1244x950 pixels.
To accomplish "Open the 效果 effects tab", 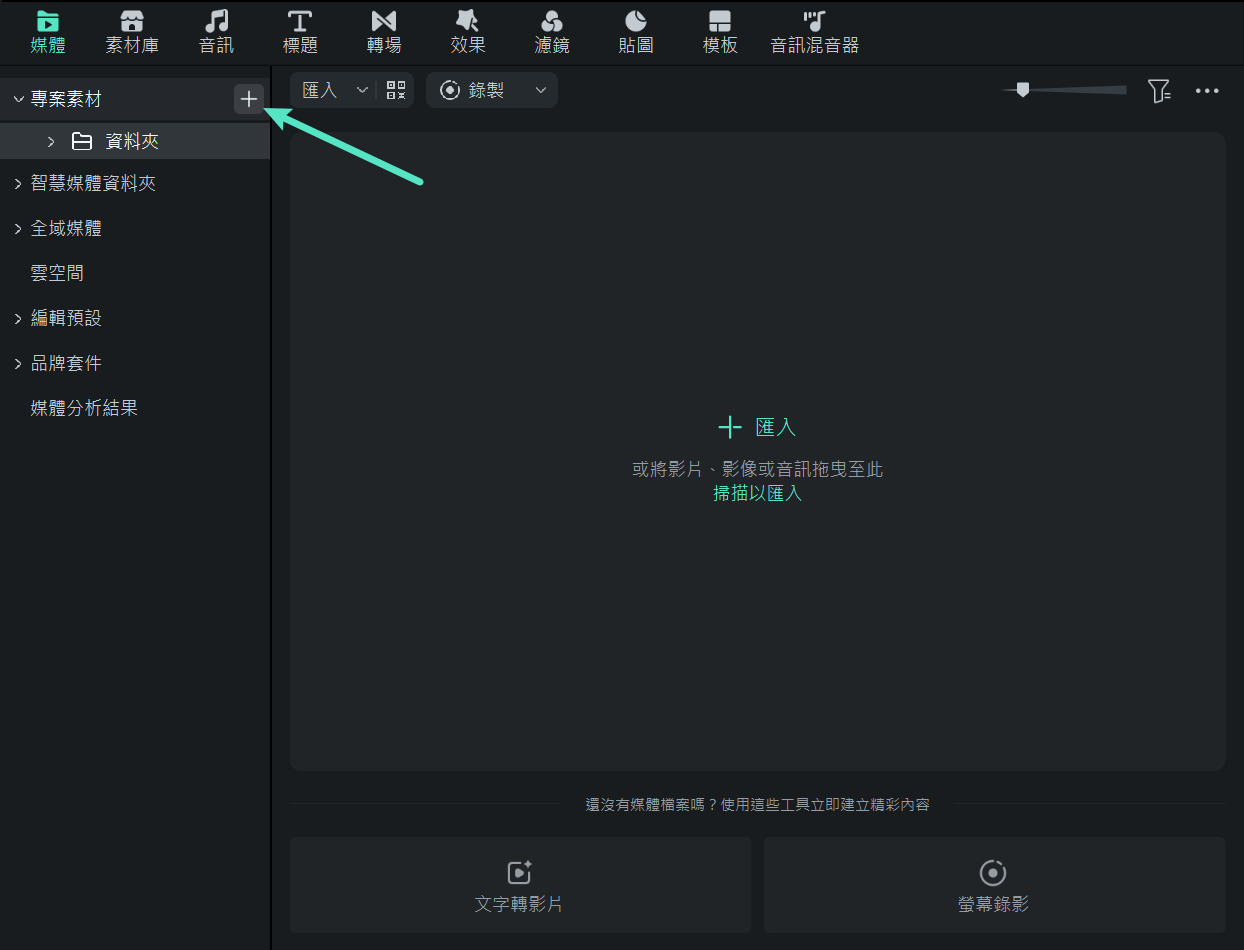I will click(468, 32).
